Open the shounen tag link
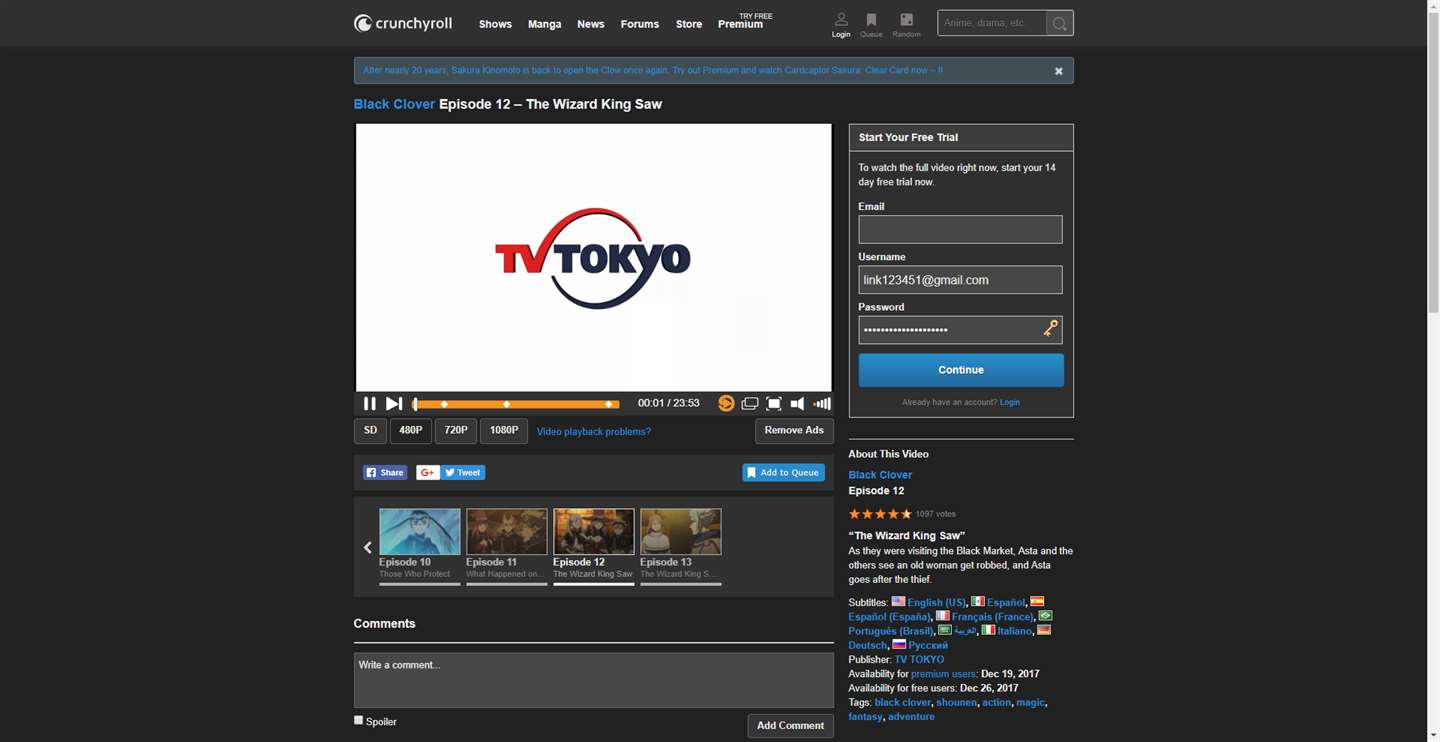The width and height of the screenshot is (1440, 742). [x=956, y=703]
